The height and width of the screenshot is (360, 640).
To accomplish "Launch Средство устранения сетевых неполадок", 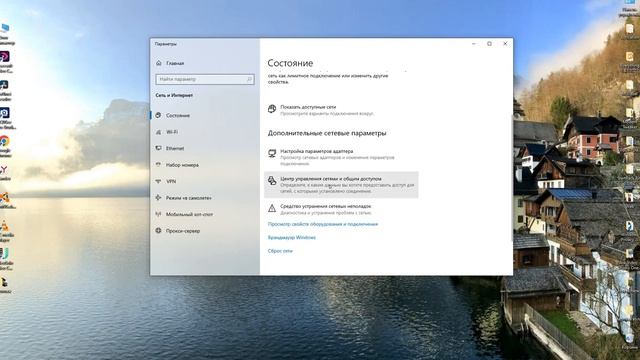I will click(320, 209).
